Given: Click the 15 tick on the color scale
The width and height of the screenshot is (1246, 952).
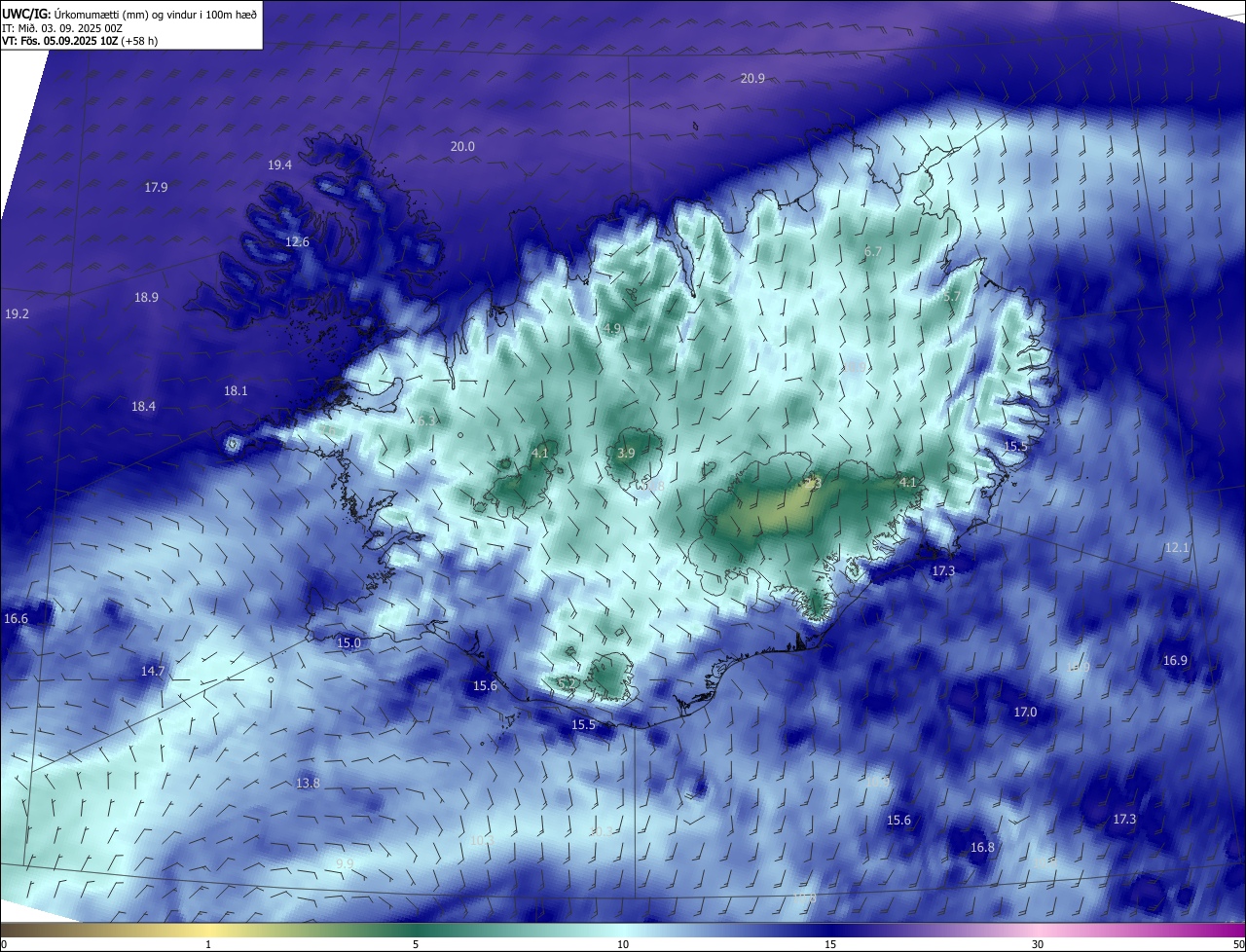Looking at the screenshot, I should click(x=830, y=944).
